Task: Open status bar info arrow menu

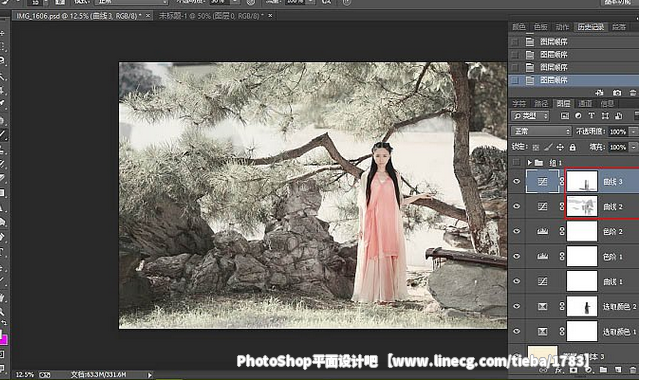Action: click(x=149, y=375)
